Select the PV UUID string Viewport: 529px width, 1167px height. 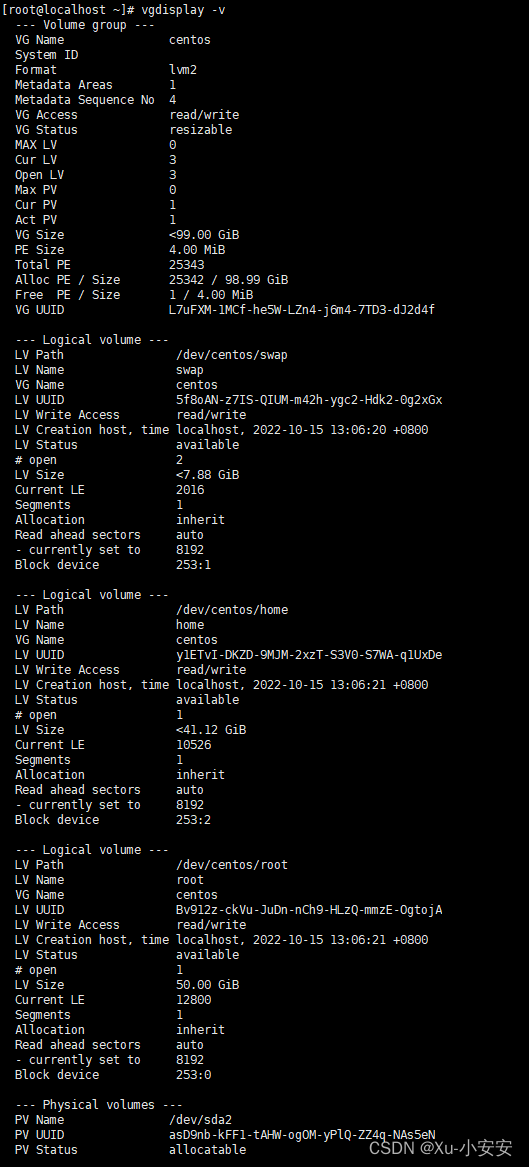(x=302, y=1135)
